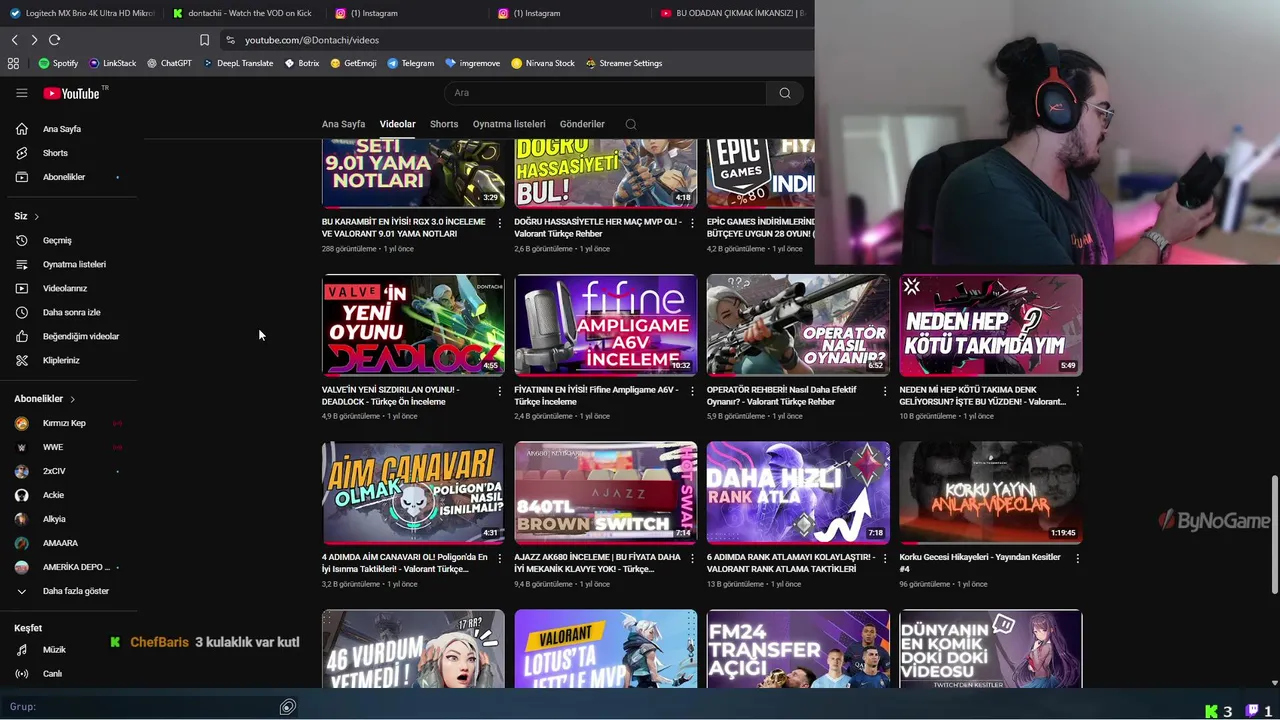Open options menu for OPERATÖR REHBERİ video
Image resolution: width=1280 pixels, height=720 pixels.
(x=884, y=391)
